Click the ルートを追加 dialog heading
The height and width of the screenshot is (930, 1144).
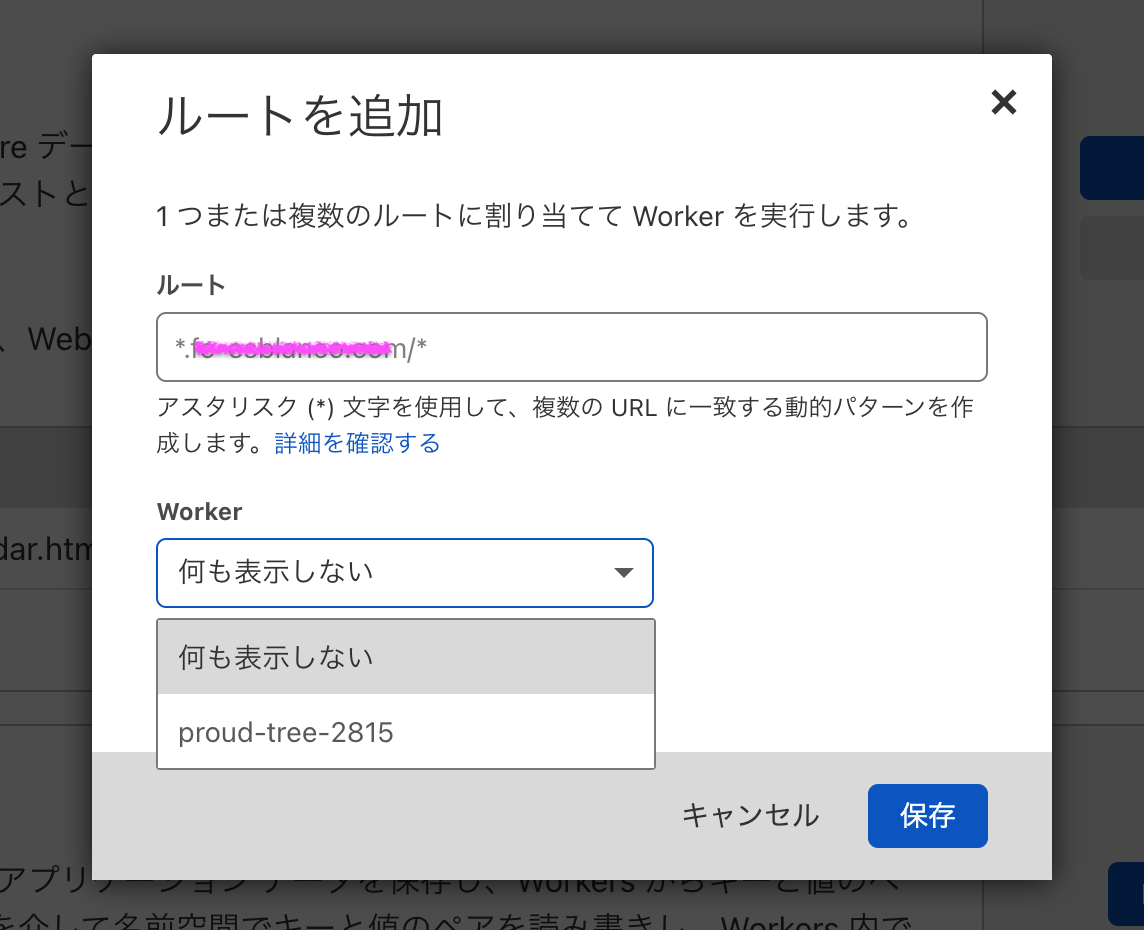tap(300, 117)
